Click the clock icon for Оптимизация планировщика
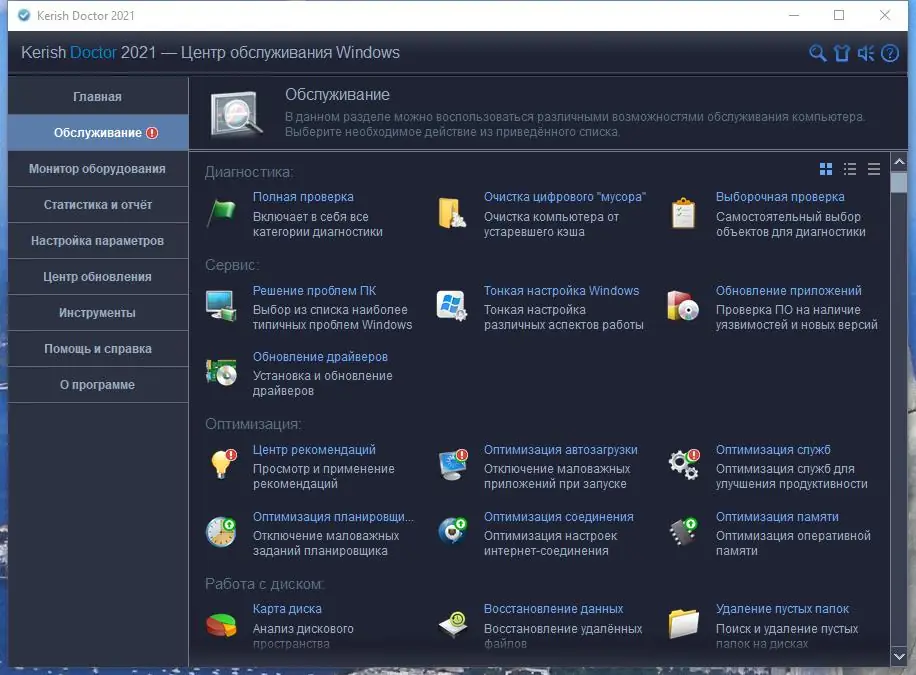This screenshot has height=675, width=916. pos(222,531)
